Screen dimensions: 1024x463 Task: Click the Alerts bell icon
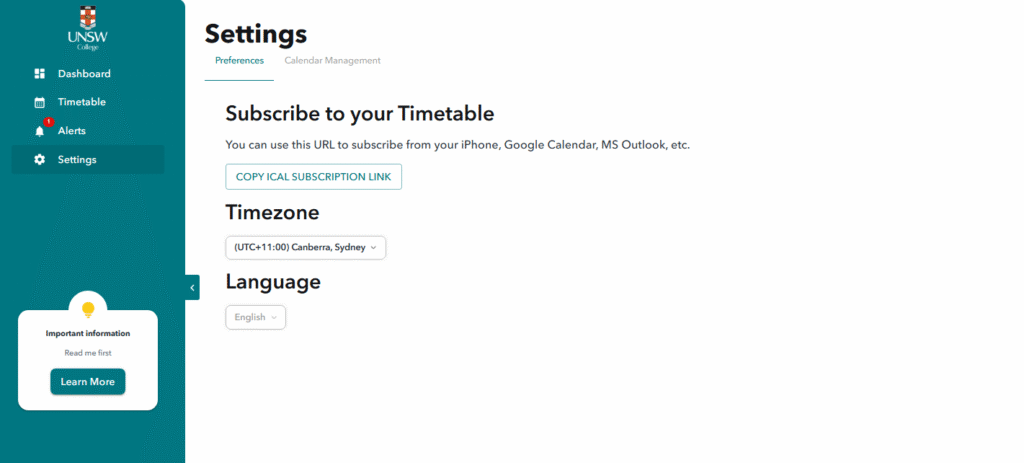click(x=40, y=131)
